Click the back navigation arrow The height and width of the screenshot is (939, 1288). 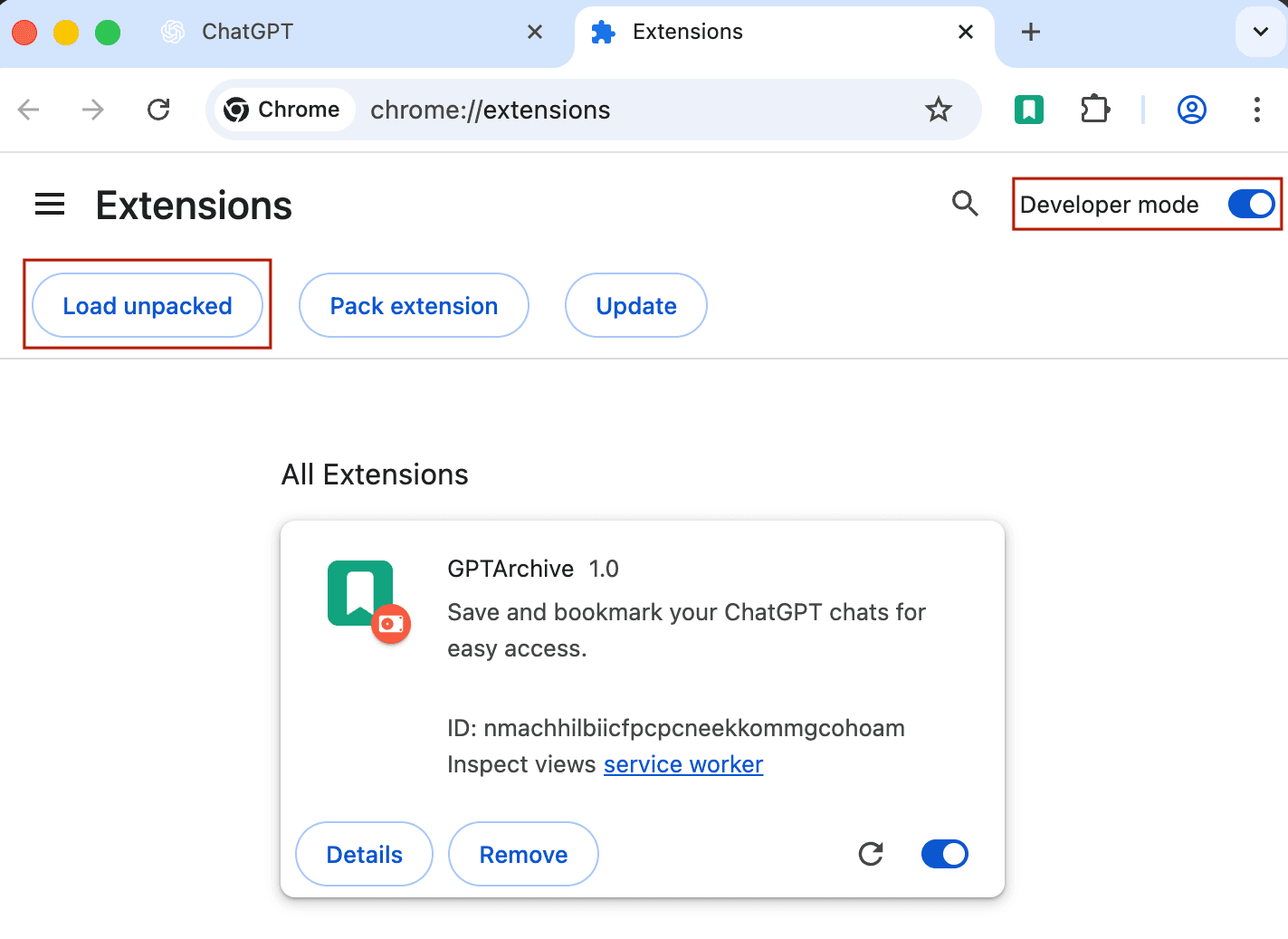pyautogui.click(x=28, y=109)
